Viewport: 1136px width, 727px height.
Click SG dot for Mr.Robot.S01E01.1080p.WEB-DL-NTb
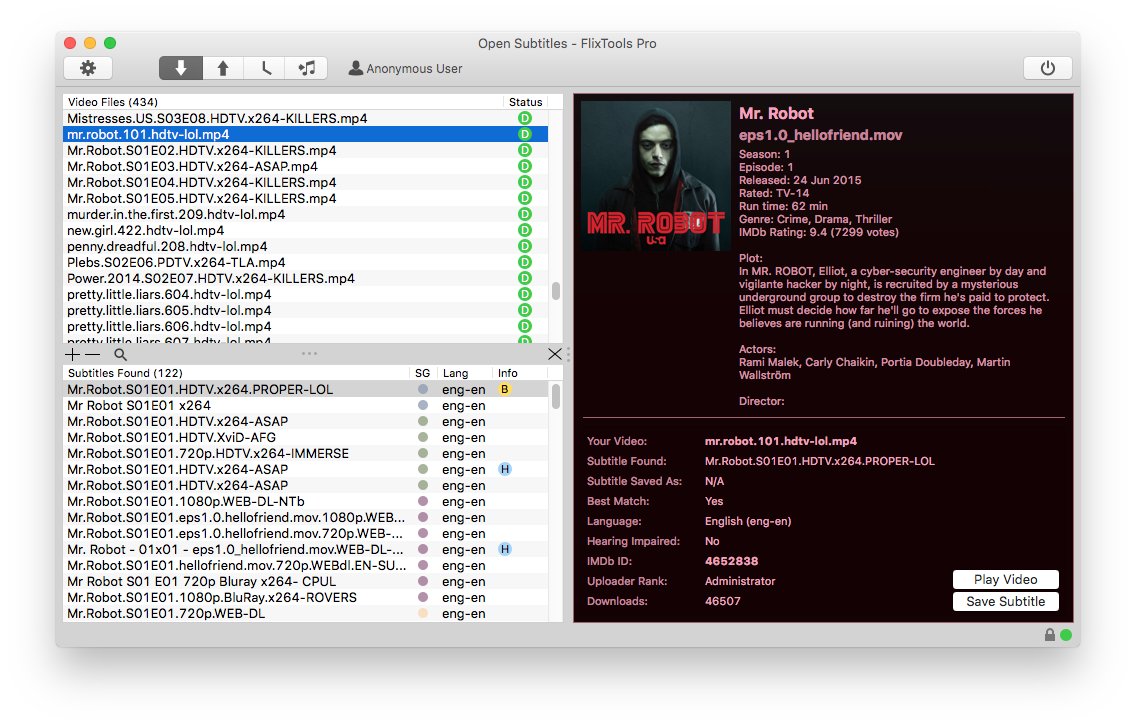pos(423,501)
